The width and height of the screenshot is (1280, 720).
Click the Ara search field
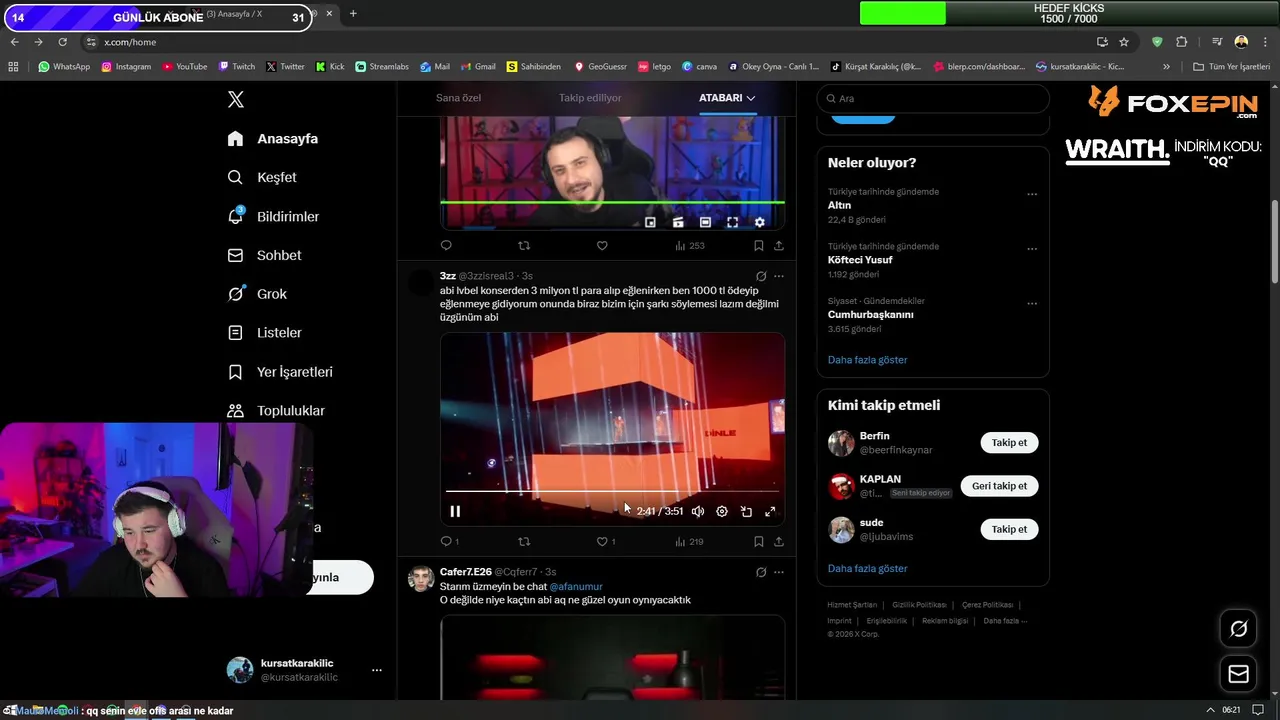pos(933,99)
